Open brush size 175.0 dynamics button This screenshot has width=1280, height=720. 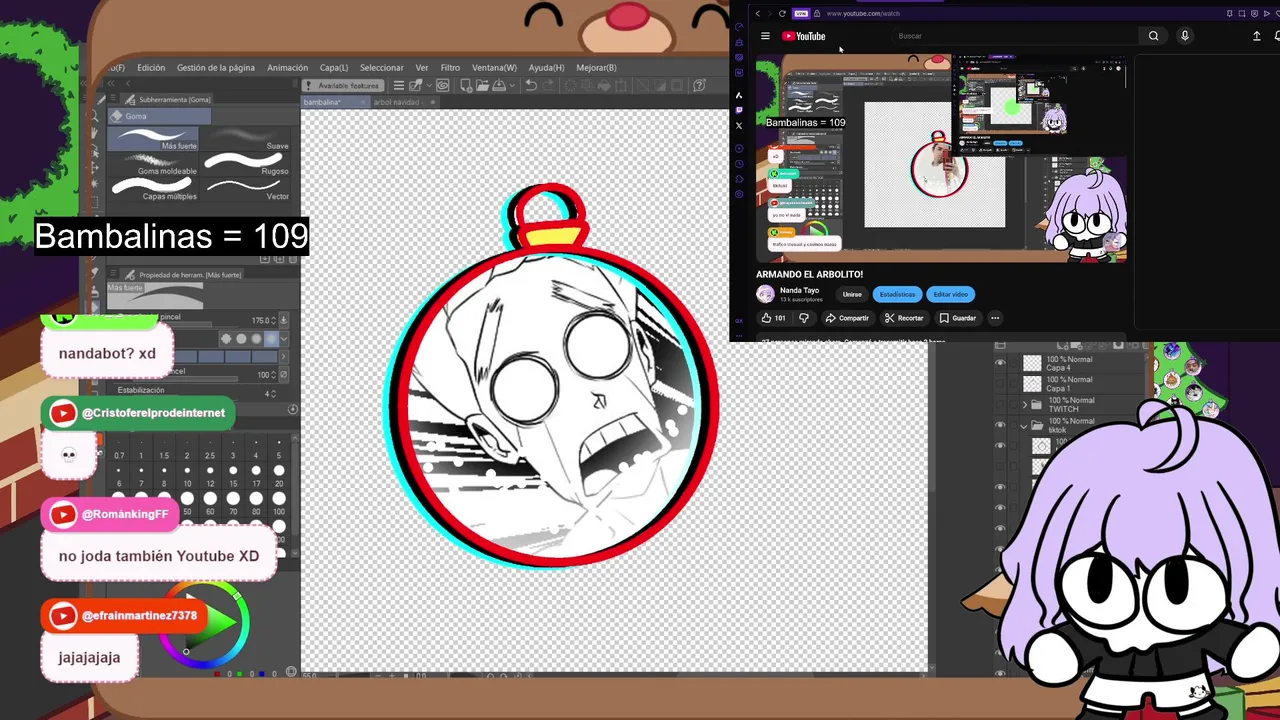283,320
